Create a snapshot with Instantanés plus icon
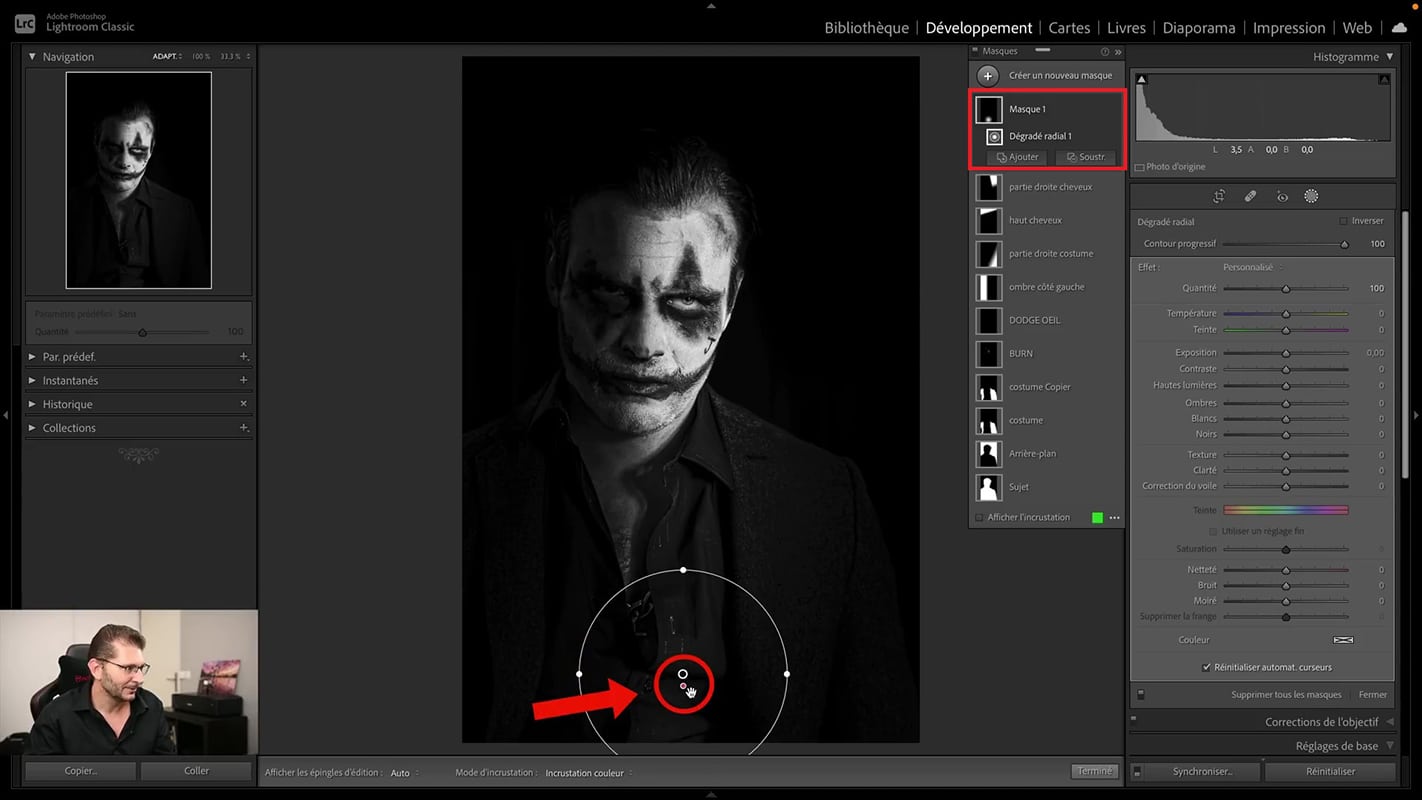 click(x=243, y=381)
